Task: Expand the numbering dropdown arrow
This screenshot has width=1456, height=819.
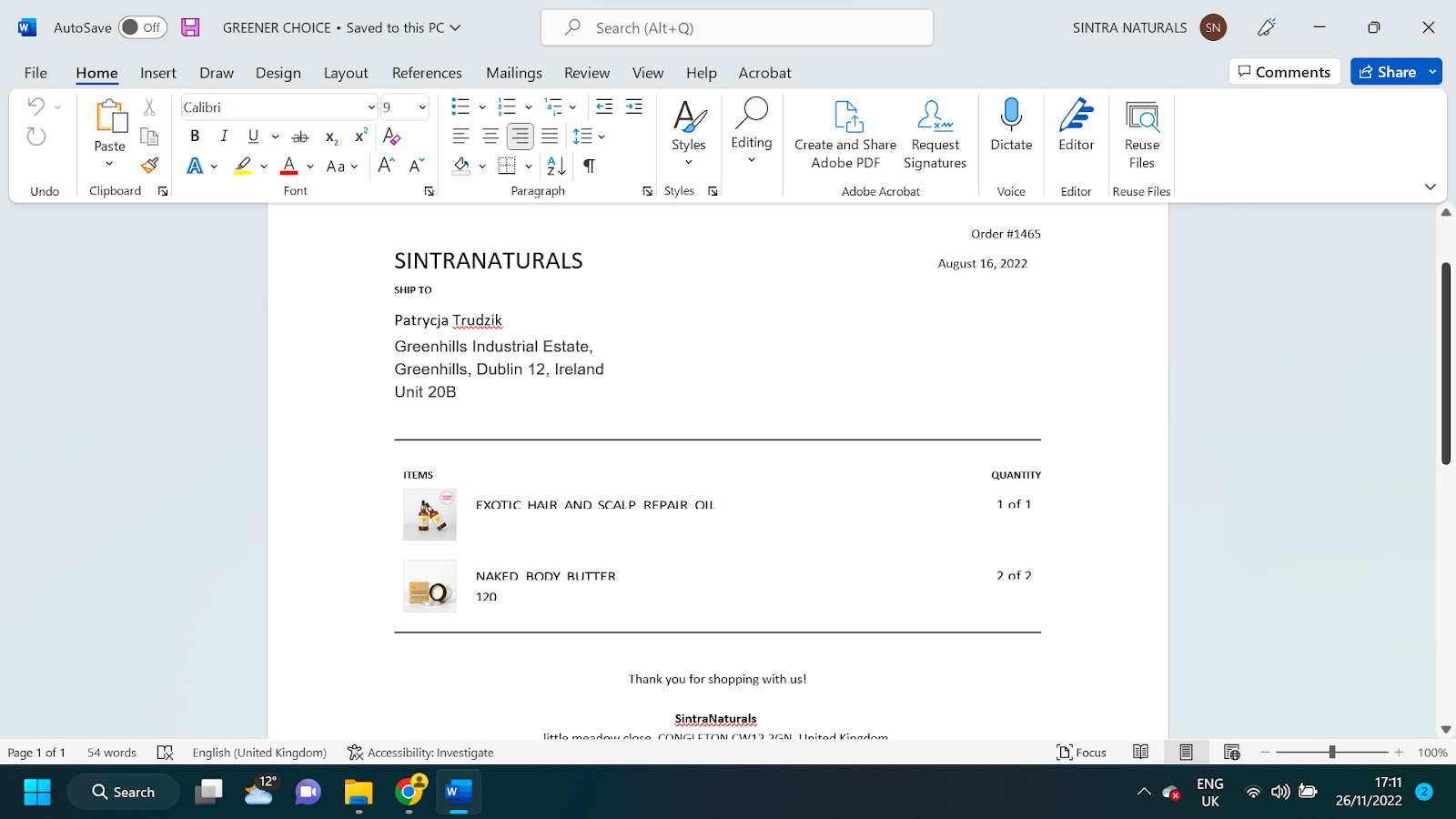Action: 529,107
